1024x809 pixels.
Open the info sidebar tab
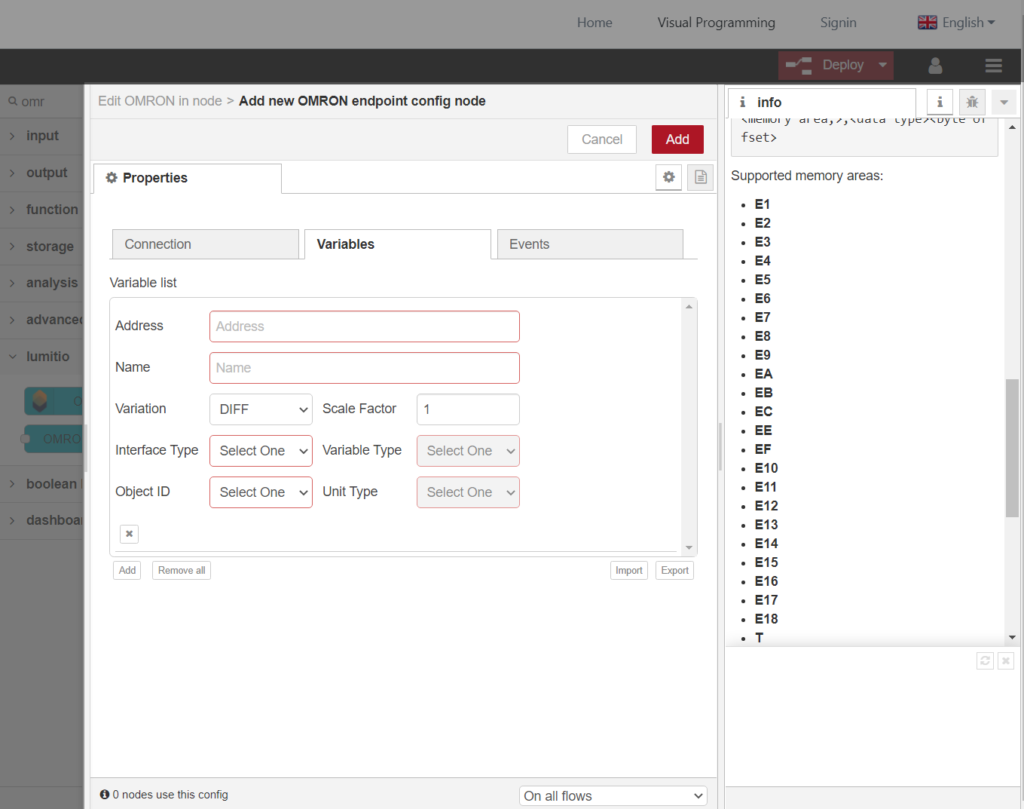tap(822, 103)
